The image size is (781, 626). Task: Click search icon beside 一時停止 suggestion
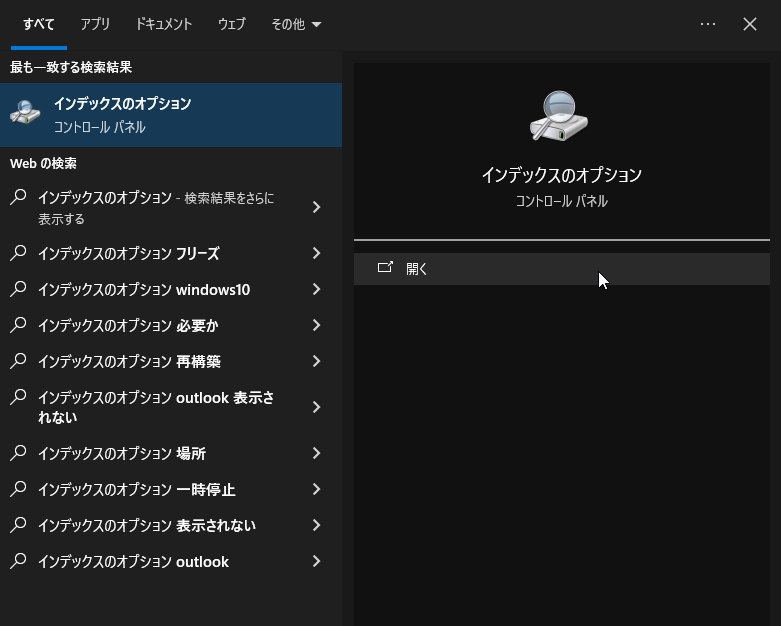(x=18, y=490)
